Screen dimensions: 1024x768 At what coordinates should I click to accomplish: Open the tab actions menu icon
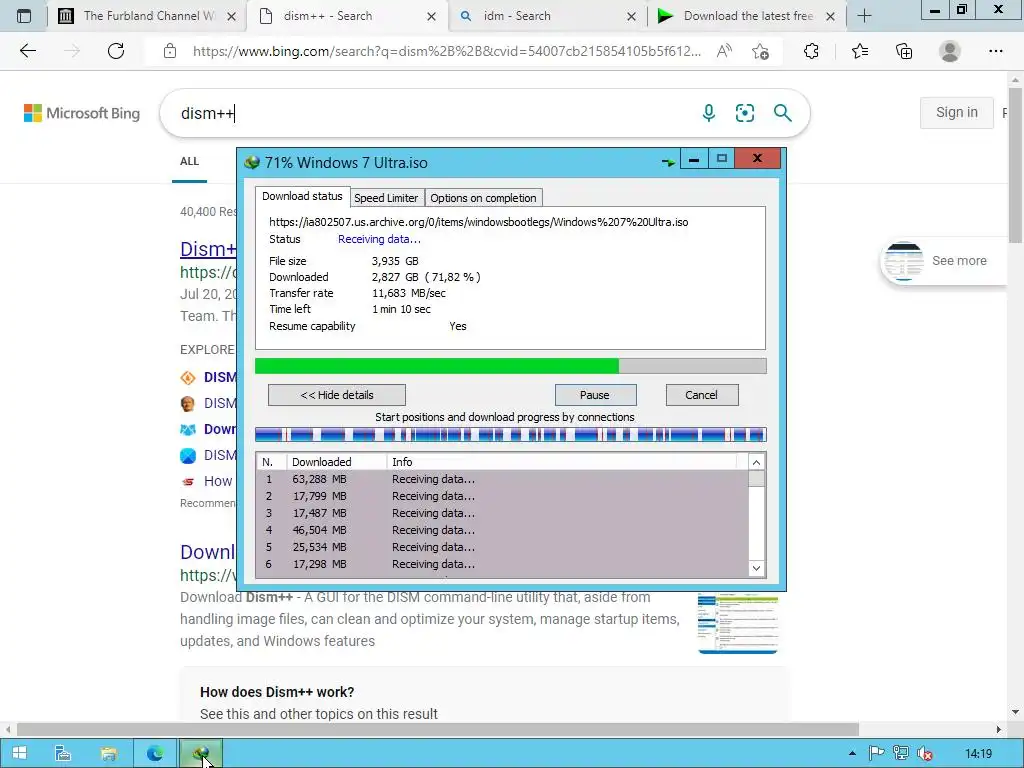[24, 16]
